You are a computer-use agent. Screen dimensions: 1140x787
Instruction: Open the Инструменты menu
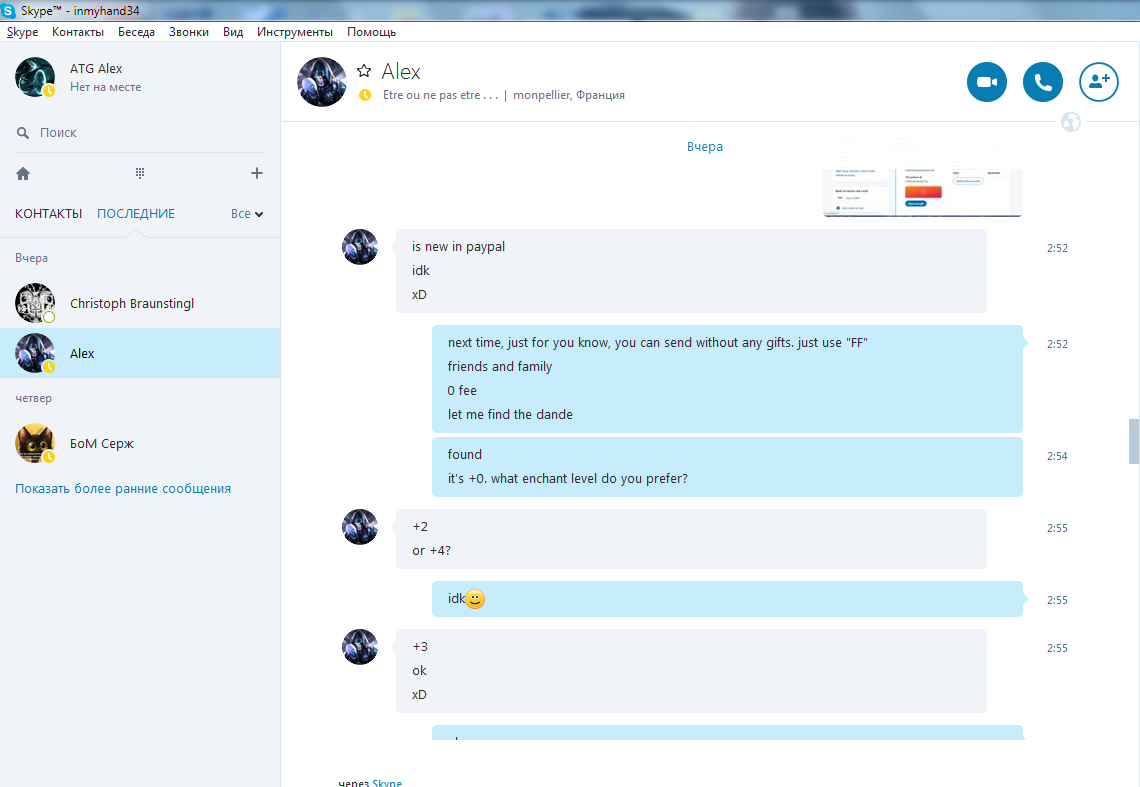(x=295, y=32)
